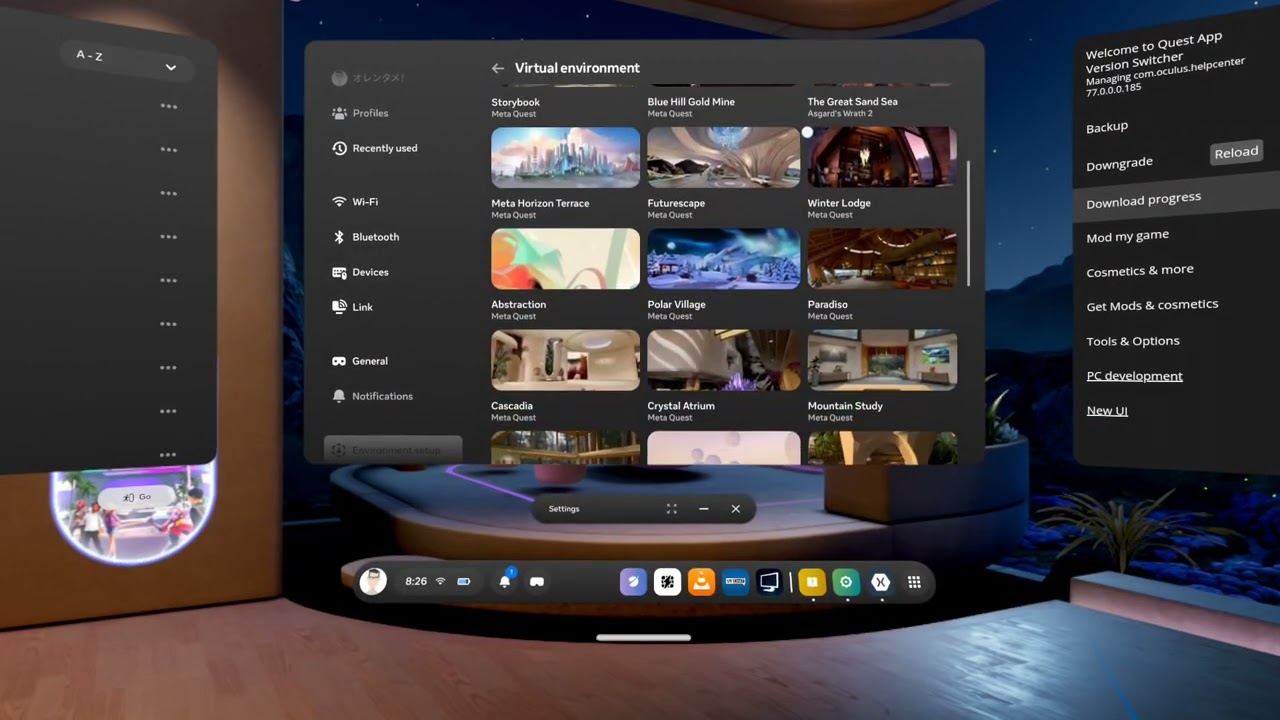1280x720 pixels.
Task: Go back from Virtual environment page
Action: coord(497,68)
